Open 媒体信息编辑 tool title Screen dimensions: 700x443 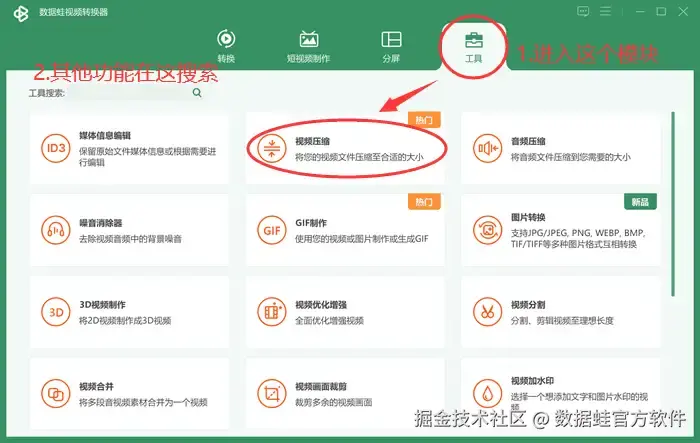point(105,136)
